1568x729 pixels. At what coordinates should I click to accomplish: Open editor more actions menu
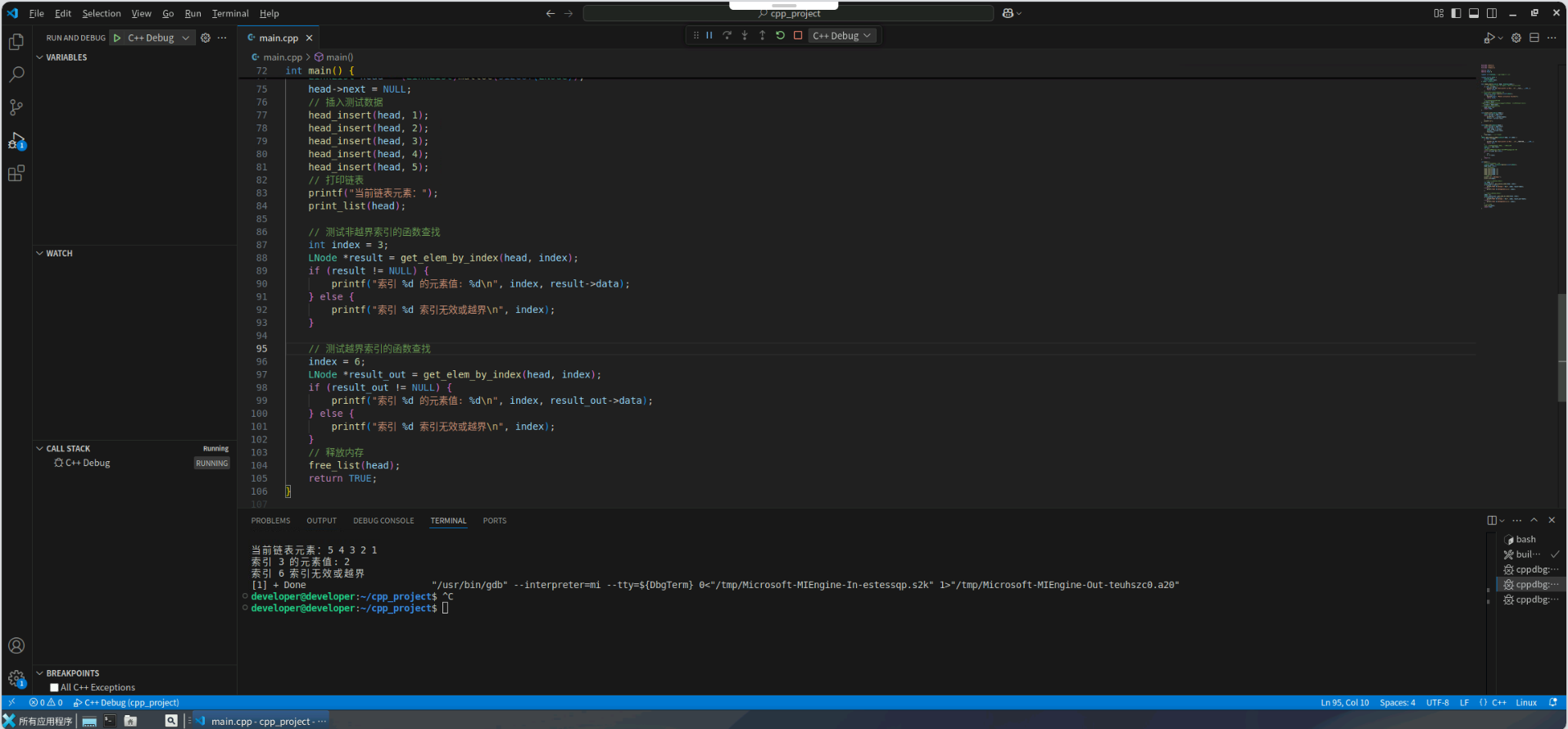tap(1552, 38)
